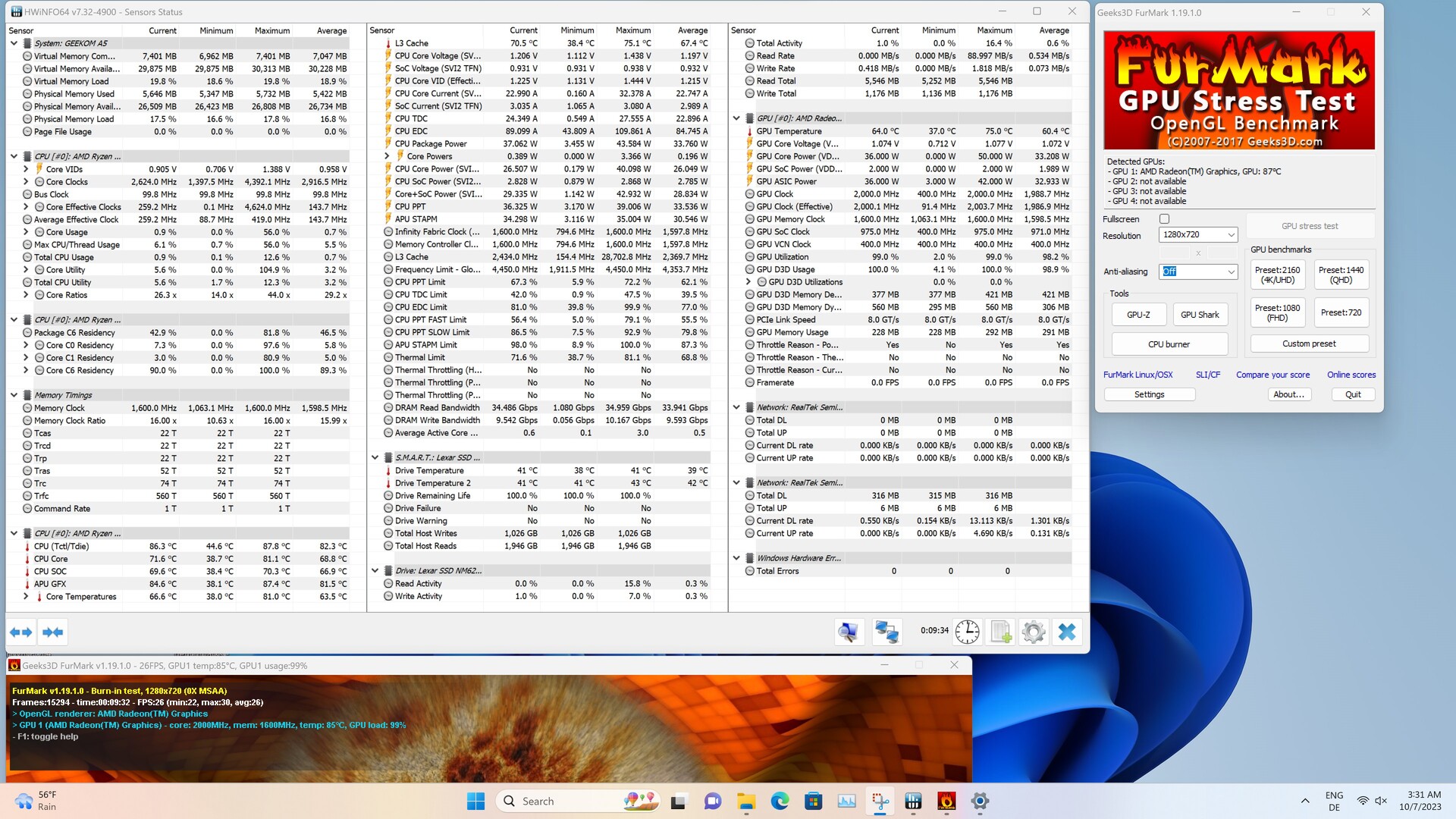Expand the Core C0 Residency row

click(x=26, y=345)
